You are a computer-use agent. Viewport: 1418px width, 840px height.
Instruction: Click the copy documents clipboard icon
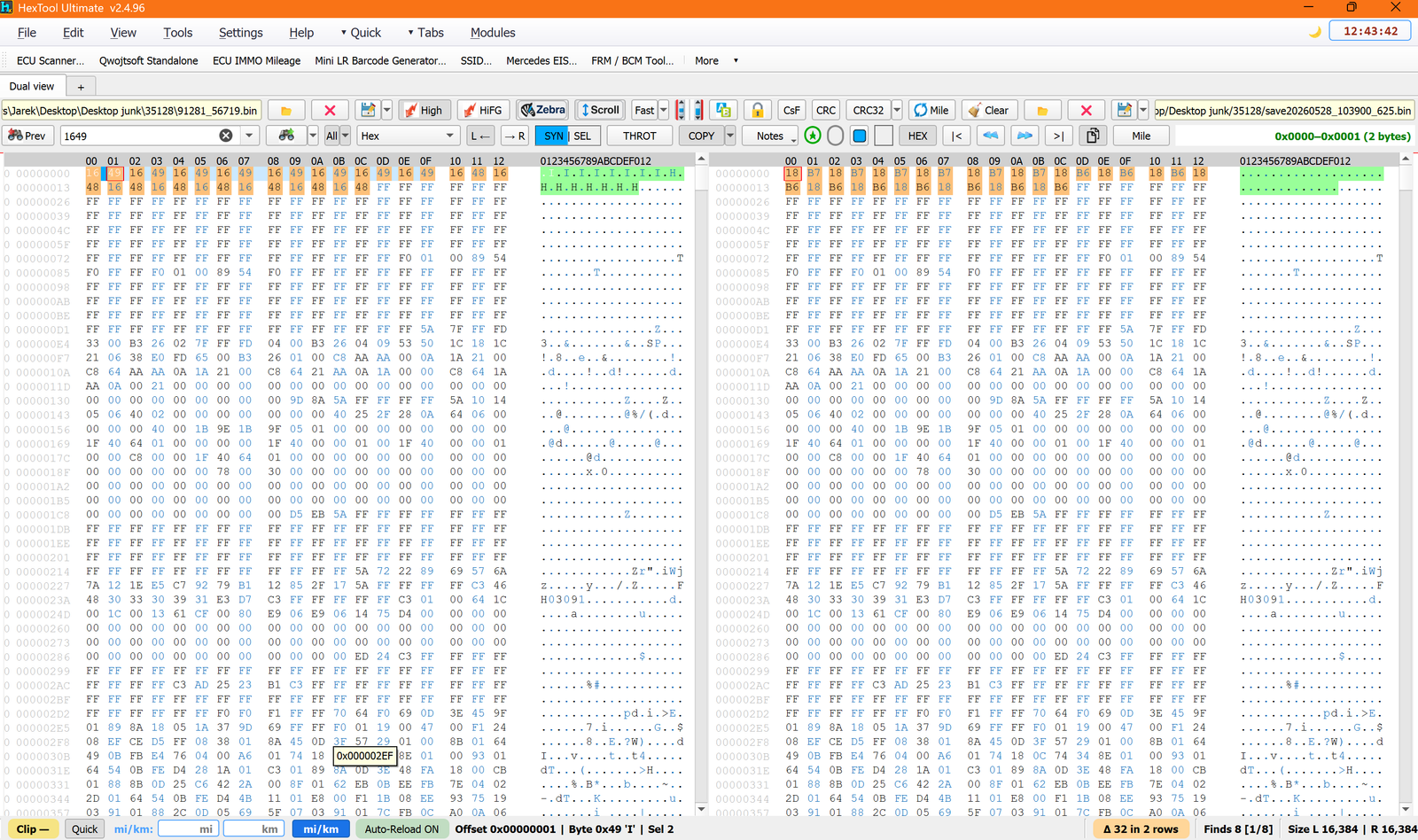point(1093,136)
